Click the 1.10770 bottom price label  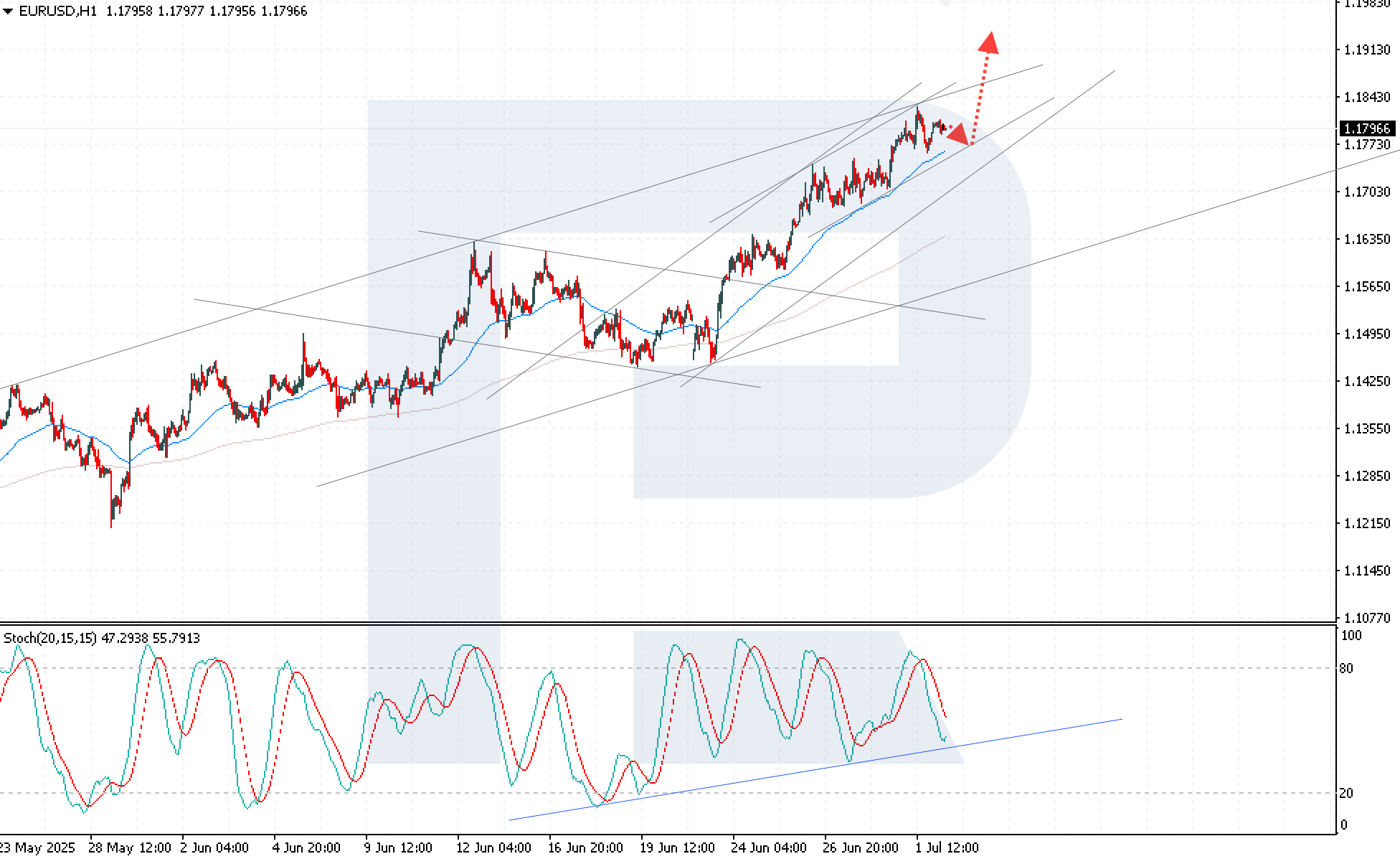click(x=1367, y=617)
